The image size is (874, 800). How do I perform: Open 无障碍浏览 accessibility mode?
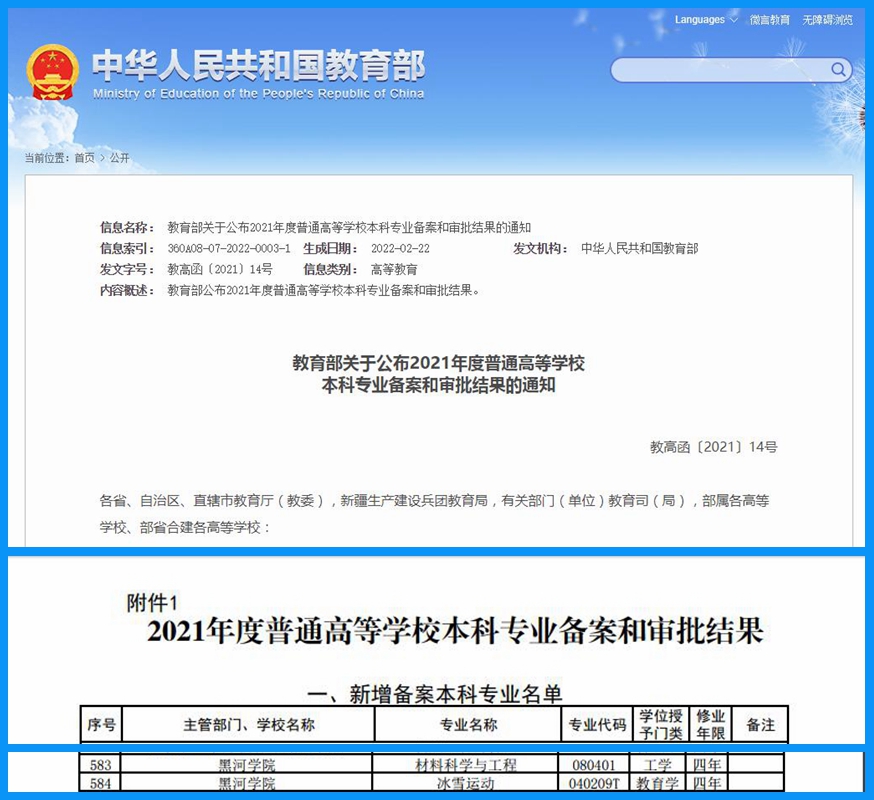(x=827, y=20)
